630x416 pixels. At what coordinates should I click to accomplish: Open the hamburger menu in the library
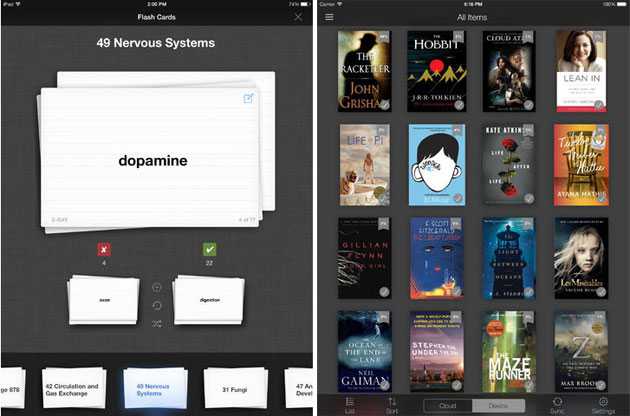click(329, 17)
